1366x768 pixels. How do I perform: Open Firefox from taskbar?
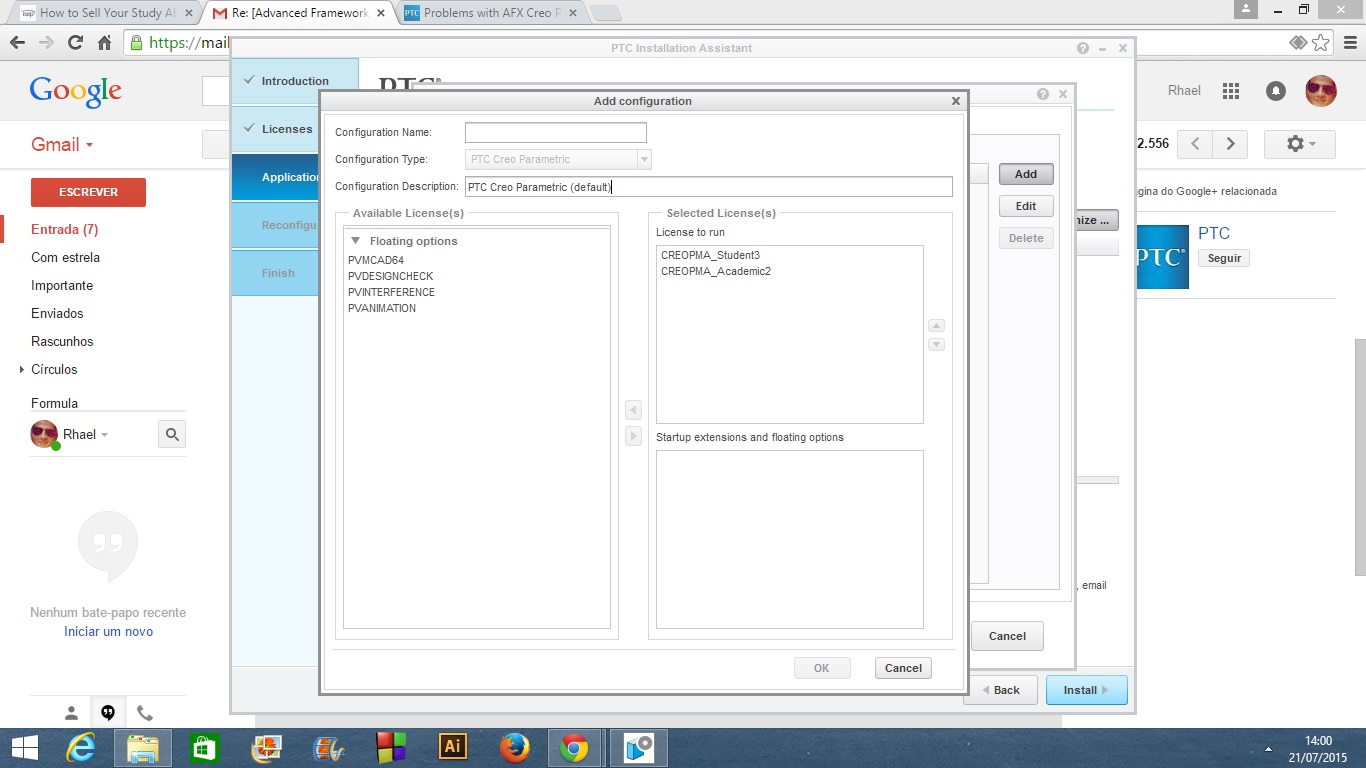point(514,748)
